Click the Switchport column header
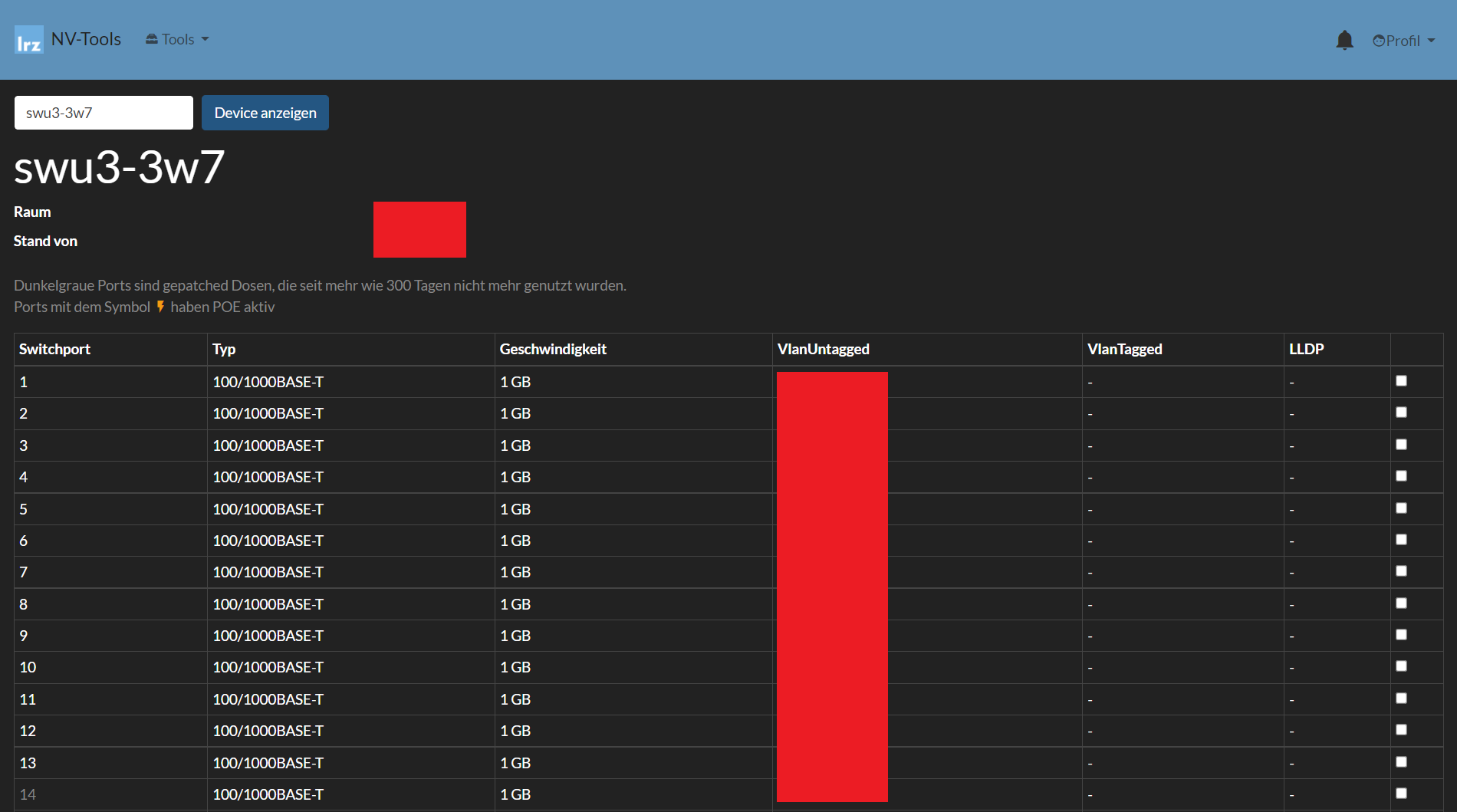Viewport: 1457px width, 812px height. pos(54,349)
